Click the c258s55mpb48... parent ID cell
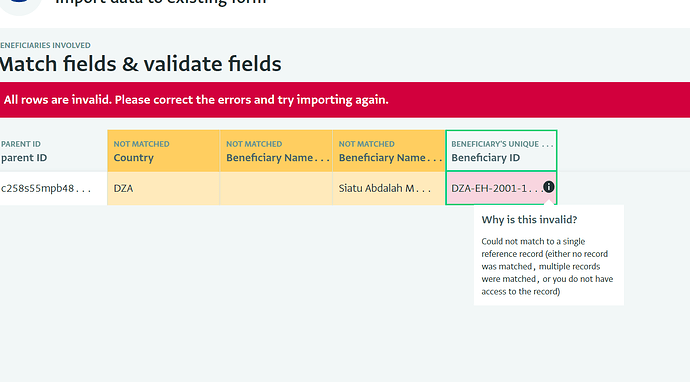This screenshot has height=382, width=690. click(x=53, y=188)
